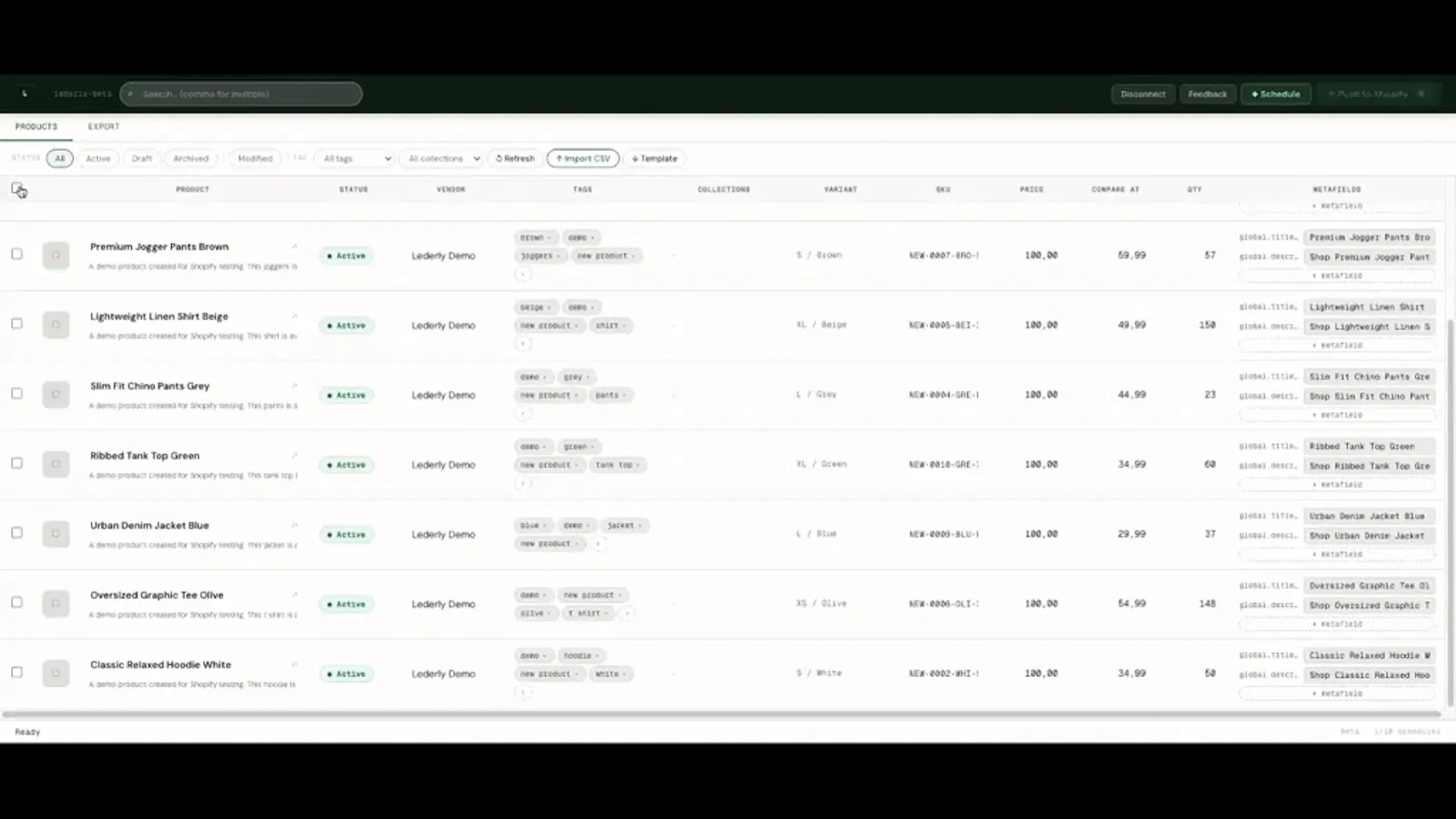1456x819 pixels.
Task: Open Classic Relaxed Hoodie White external link icon
Action: [294, 664]
